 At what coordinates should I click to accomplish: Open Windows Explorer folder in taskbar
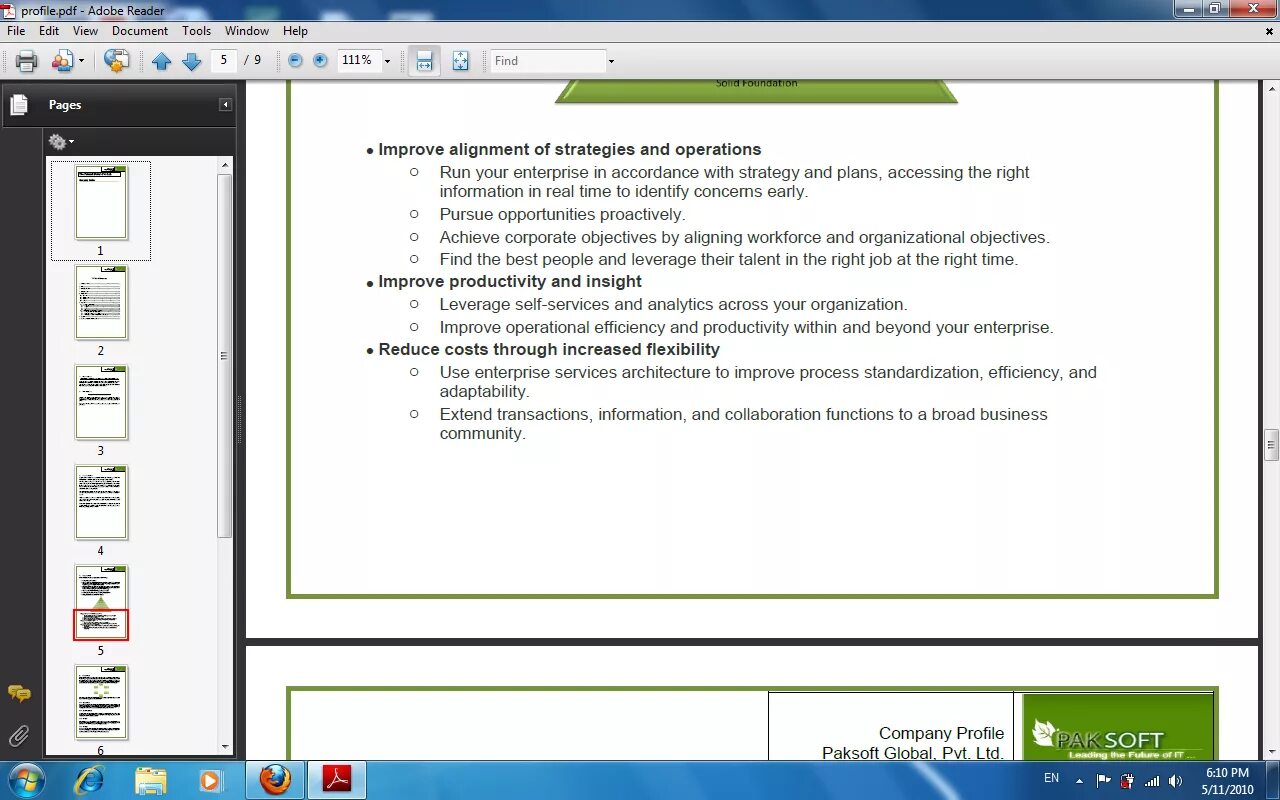click(150, 779)
